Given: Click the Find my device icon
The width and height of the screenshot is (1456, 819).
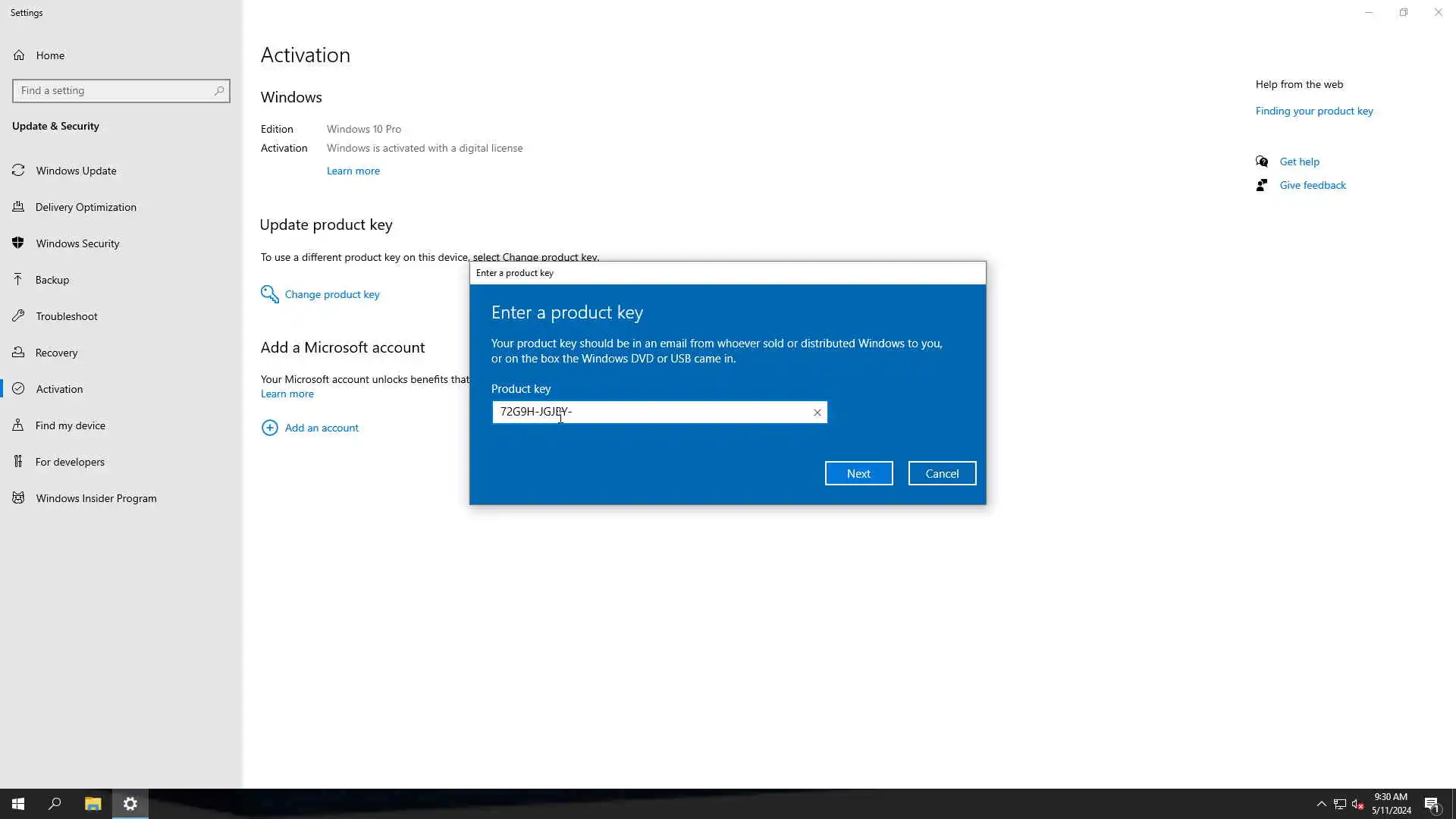Looking at the screenshot, I should (x=19, y=425).
